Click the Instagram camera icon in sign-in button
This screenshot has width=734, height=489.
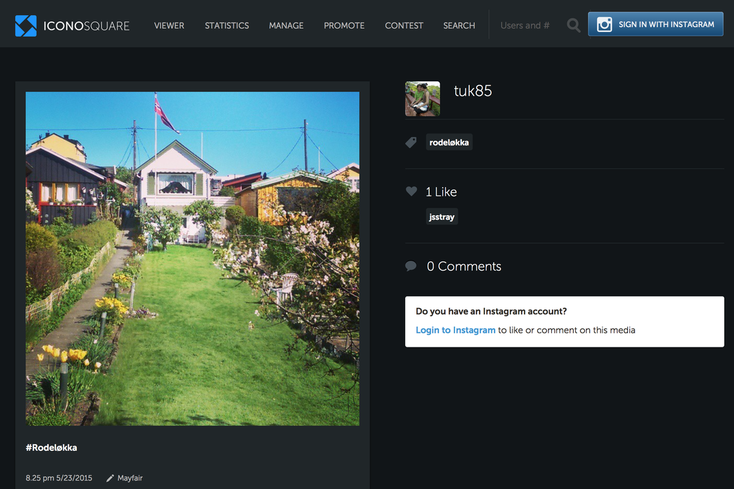pyautogui.click(x=604, y=24)
